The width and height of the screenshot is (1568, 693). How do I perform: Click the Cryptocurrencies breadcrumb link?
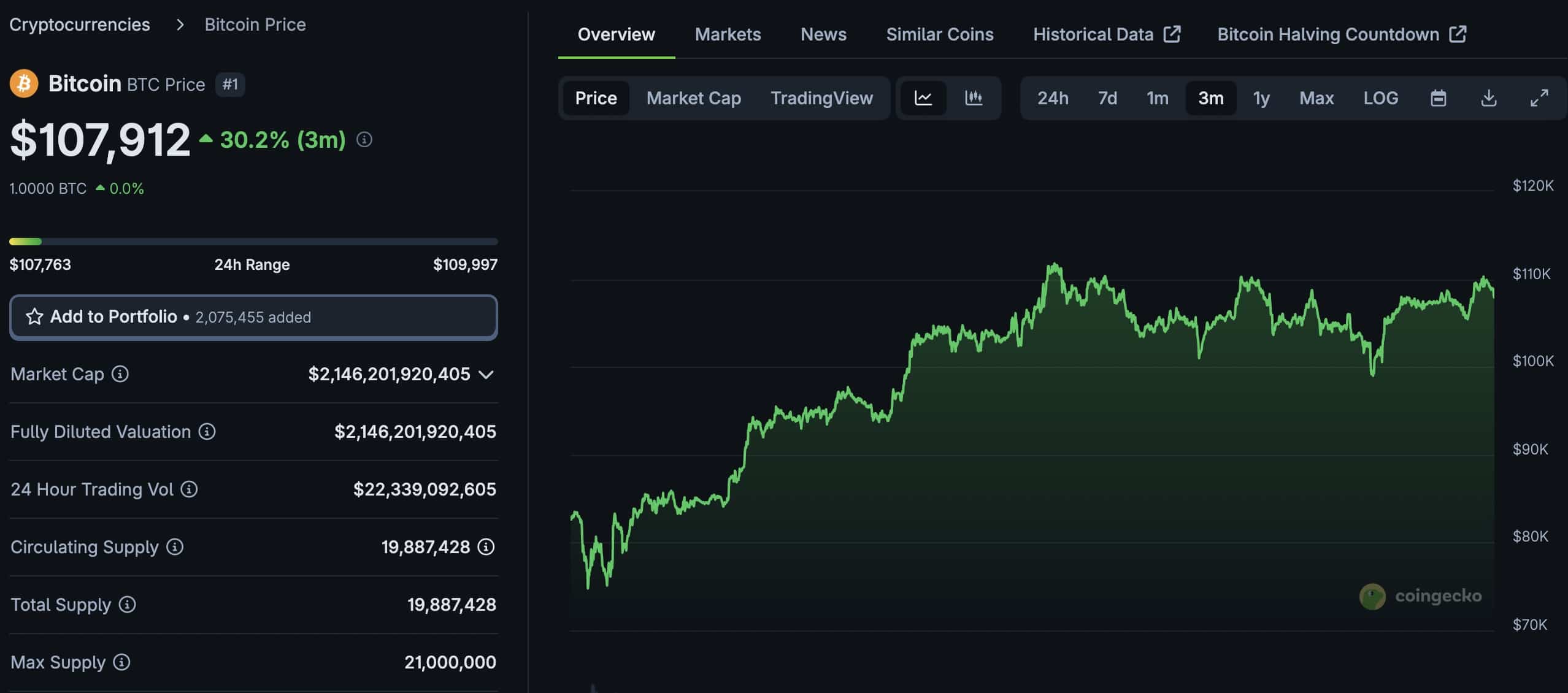coord(80,25)
